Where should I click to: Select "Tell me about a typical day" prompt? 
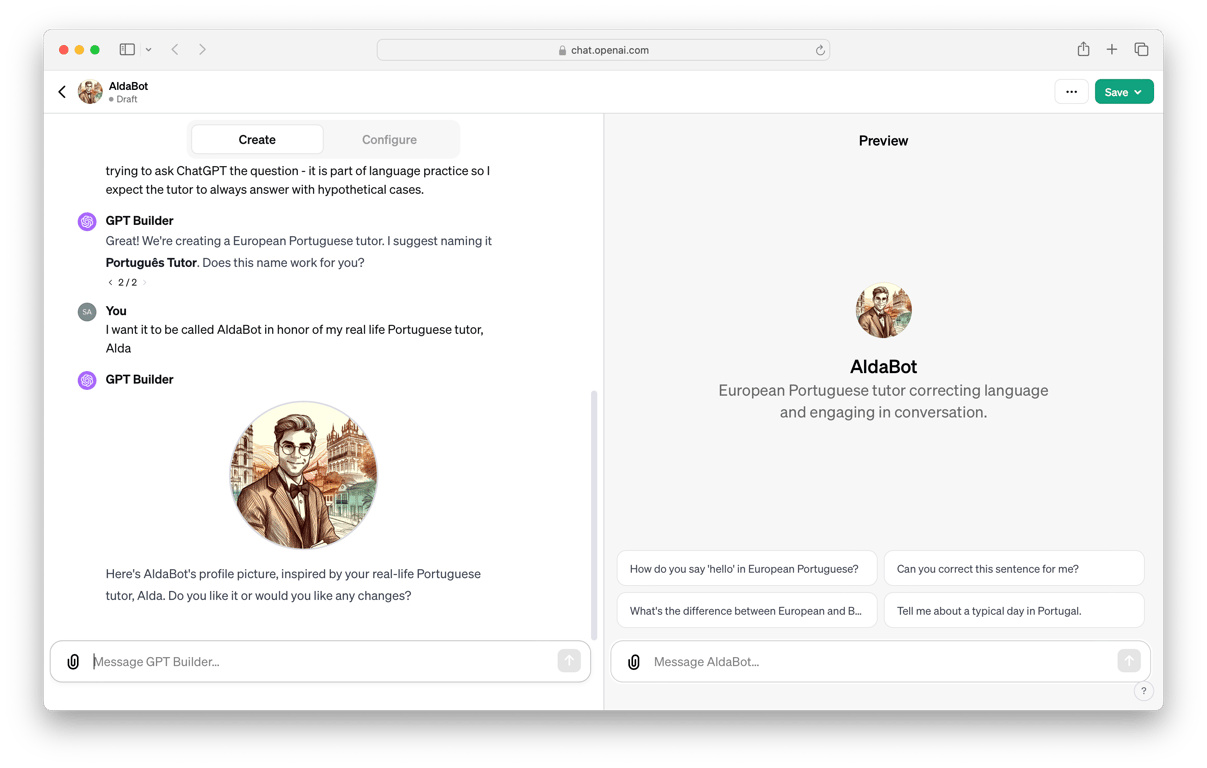pos(1014,611)
